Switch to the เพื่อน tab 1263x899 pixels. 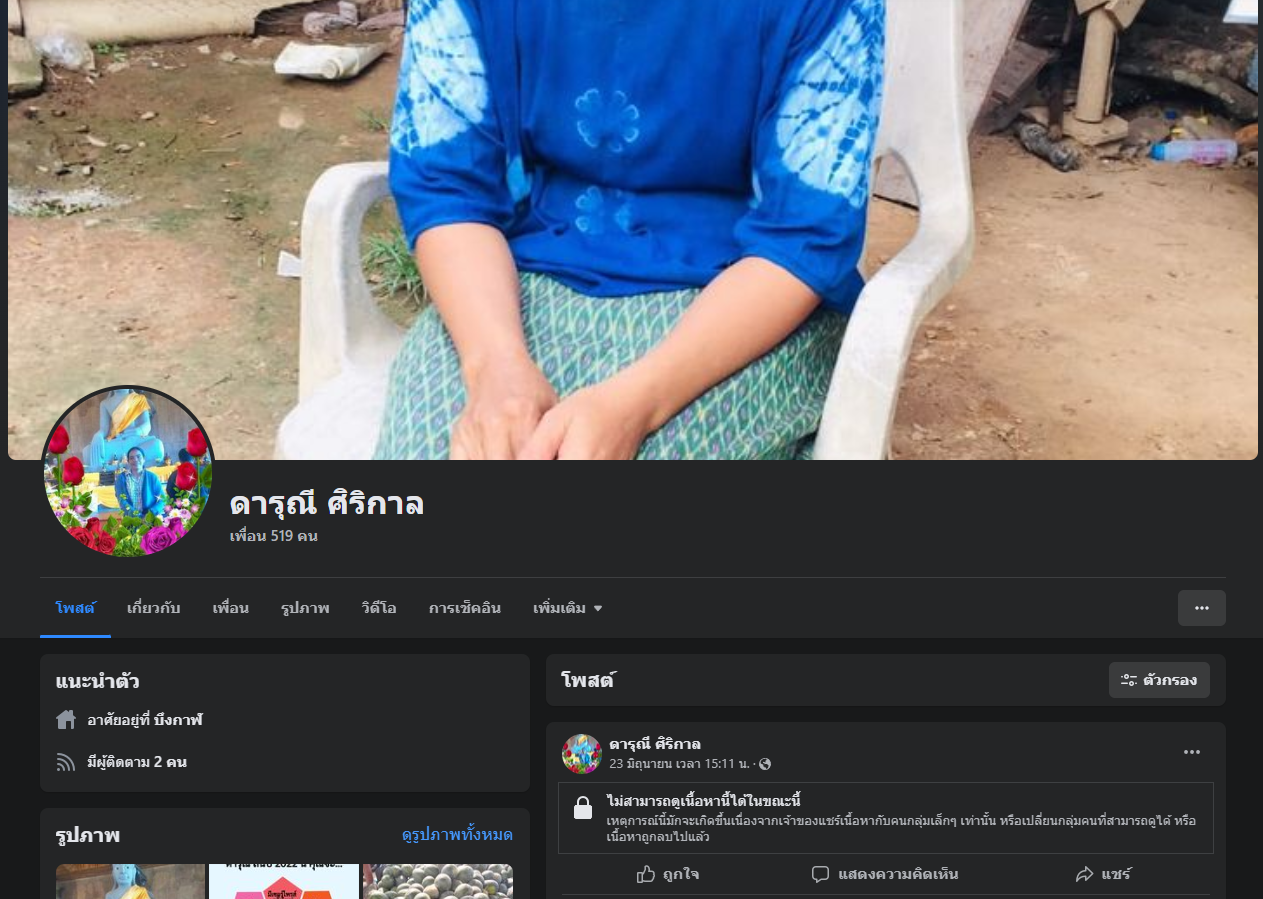(231, 608)
